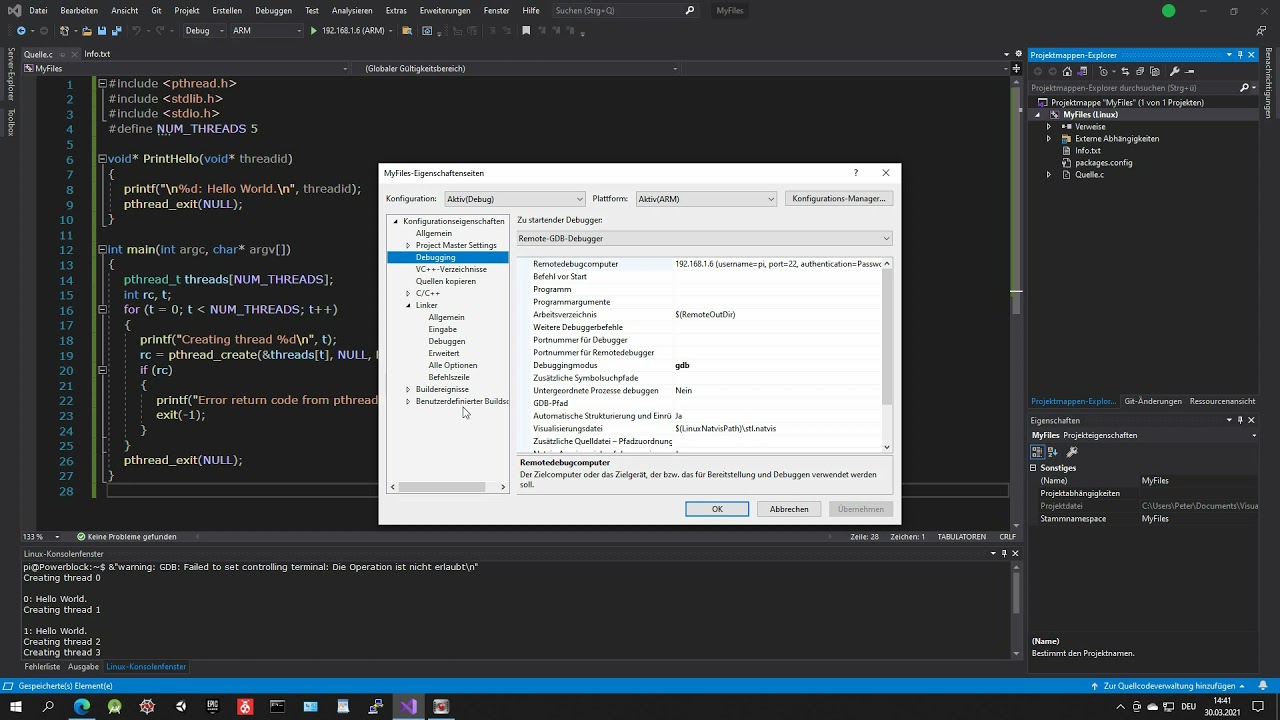1280x720 pixels.
Task: Click the Visual Studio icon in the taskbar
Action: [x=408, y=706]
